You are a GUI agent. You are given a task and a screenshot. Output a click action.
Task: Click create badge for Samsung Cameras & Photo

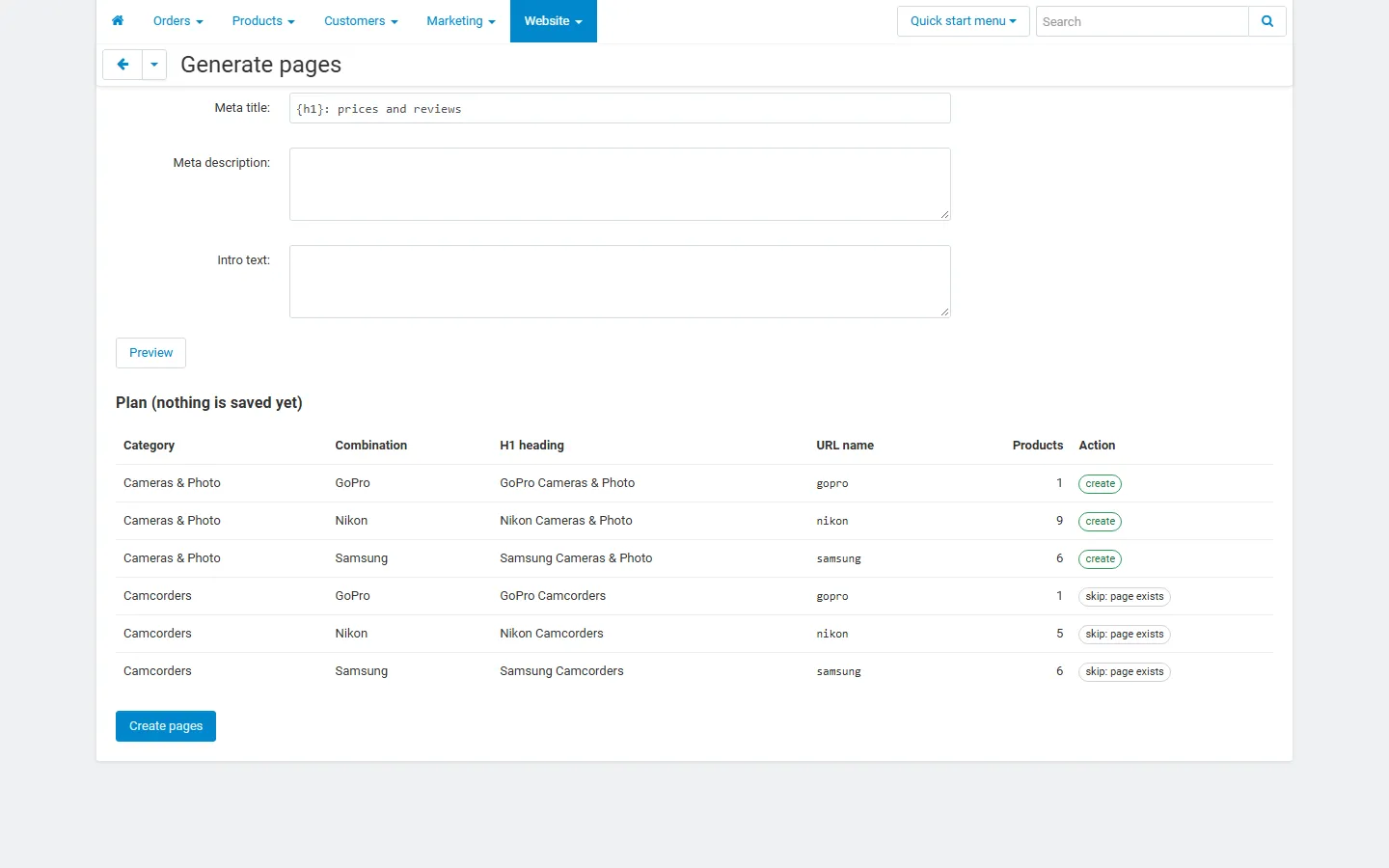tap(1100, 559)
